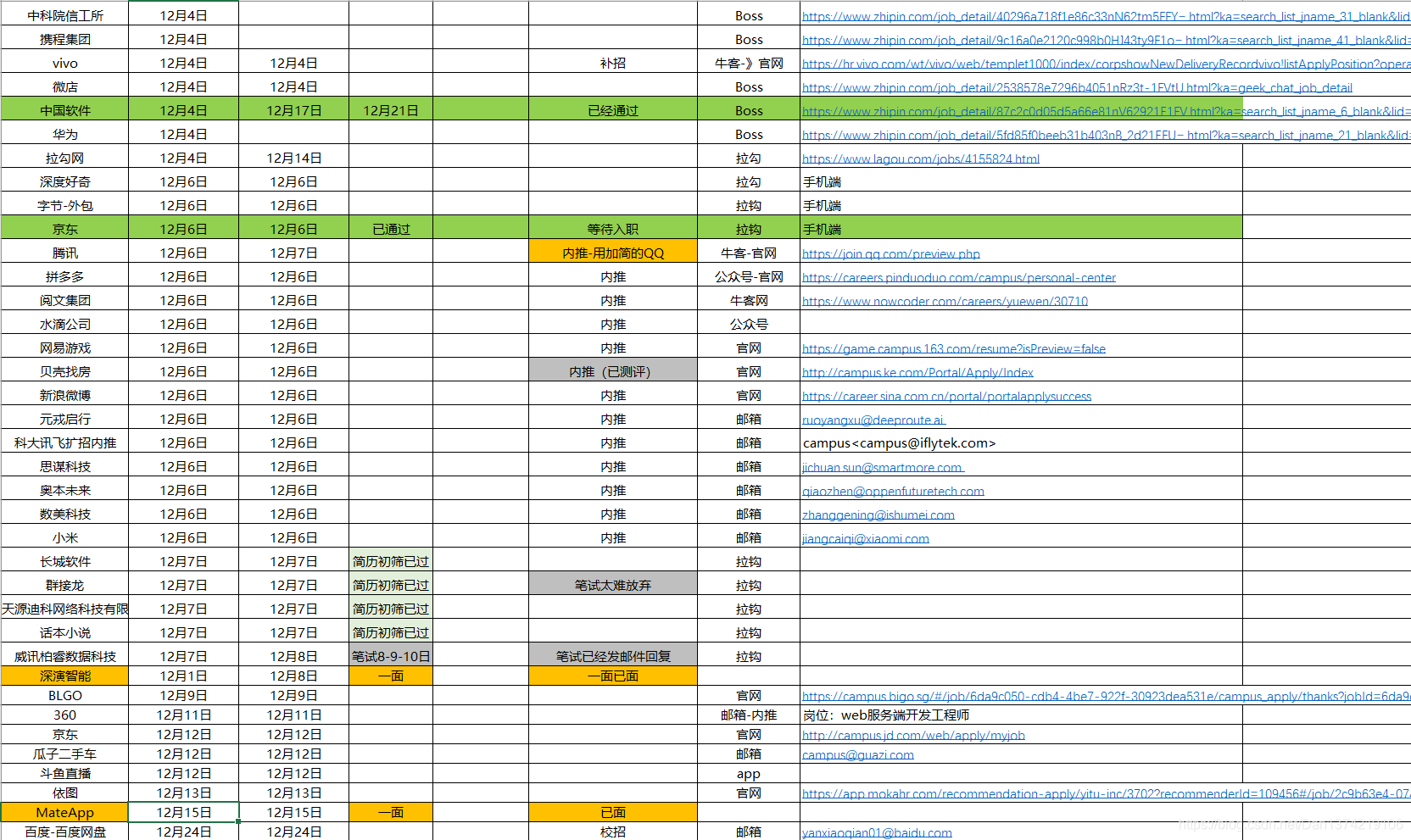Select the 华为 company cell
This screenshot has width=1411, height=840.
click(64, 134)
